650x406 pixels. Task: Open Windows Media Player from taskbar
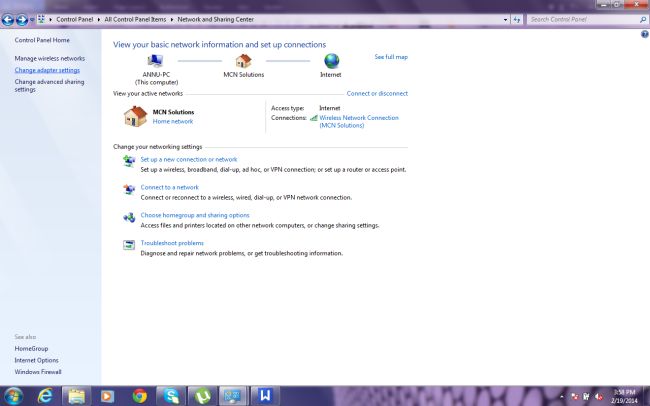click(x=107, y=396)
